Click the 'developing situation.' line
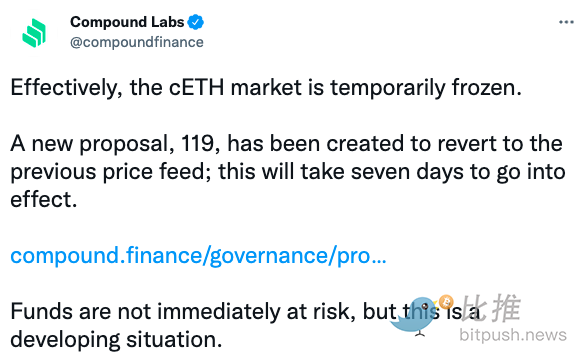Screen dimensions: 587x362 click(116, 340)
